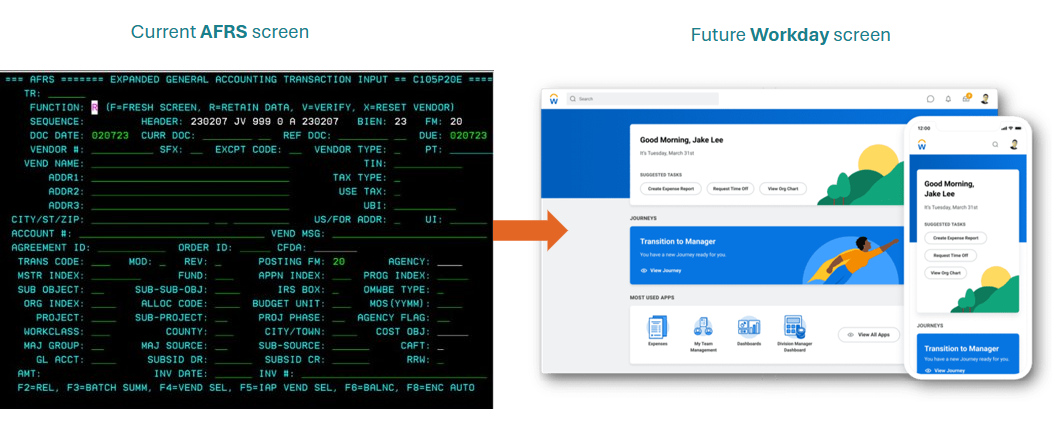
Task: Open profile avatar in desktop Workday header
Action: pyautogui.click(x=985, y=99)
